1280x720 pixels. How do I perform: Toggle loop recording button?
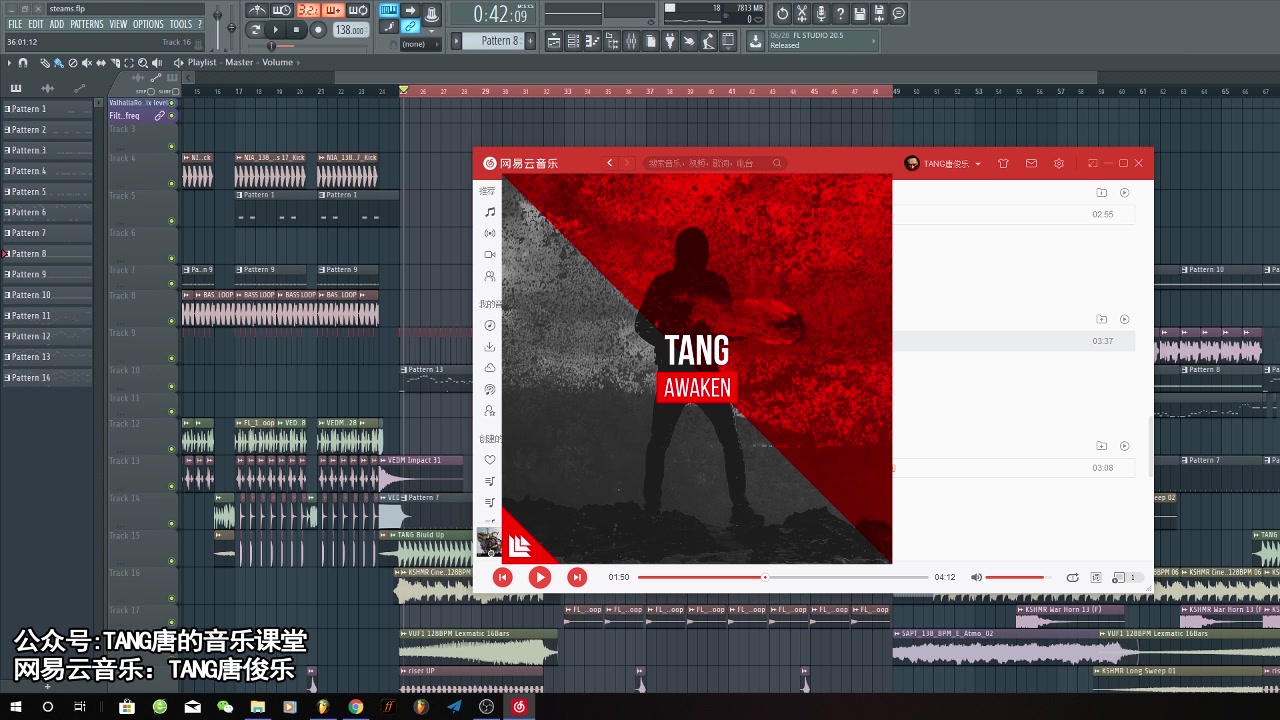(359, 10)
